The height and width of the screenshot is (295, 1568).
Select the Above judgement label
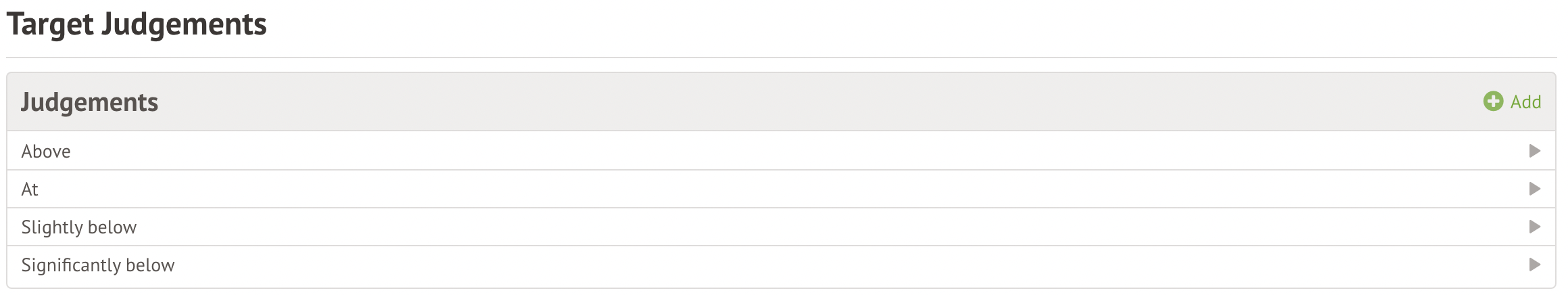click(46, 152)
